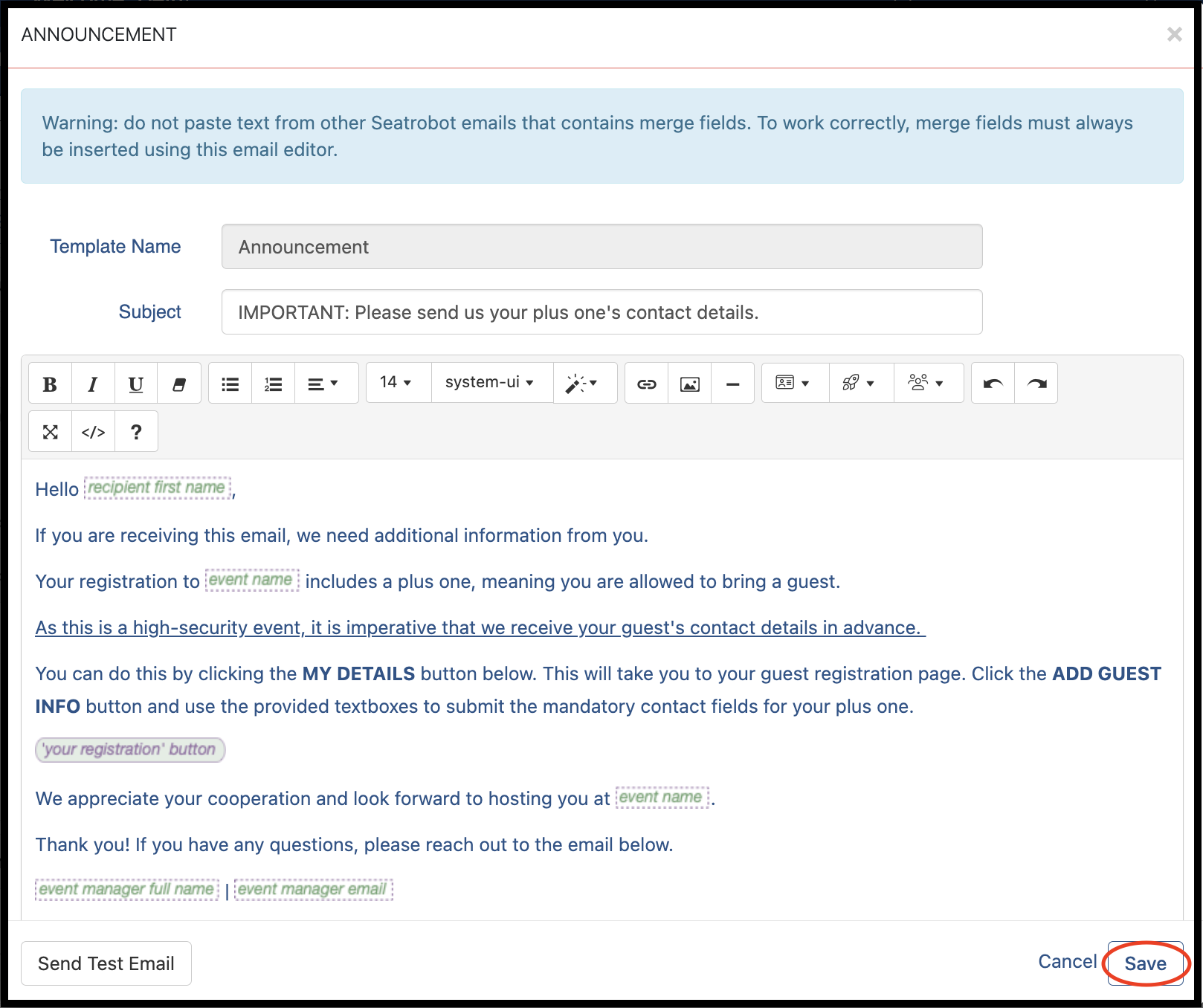Cancel the announcement edits
Image resolution: width=1203 pixels, height=1008 pixels.
point(1068,962)
